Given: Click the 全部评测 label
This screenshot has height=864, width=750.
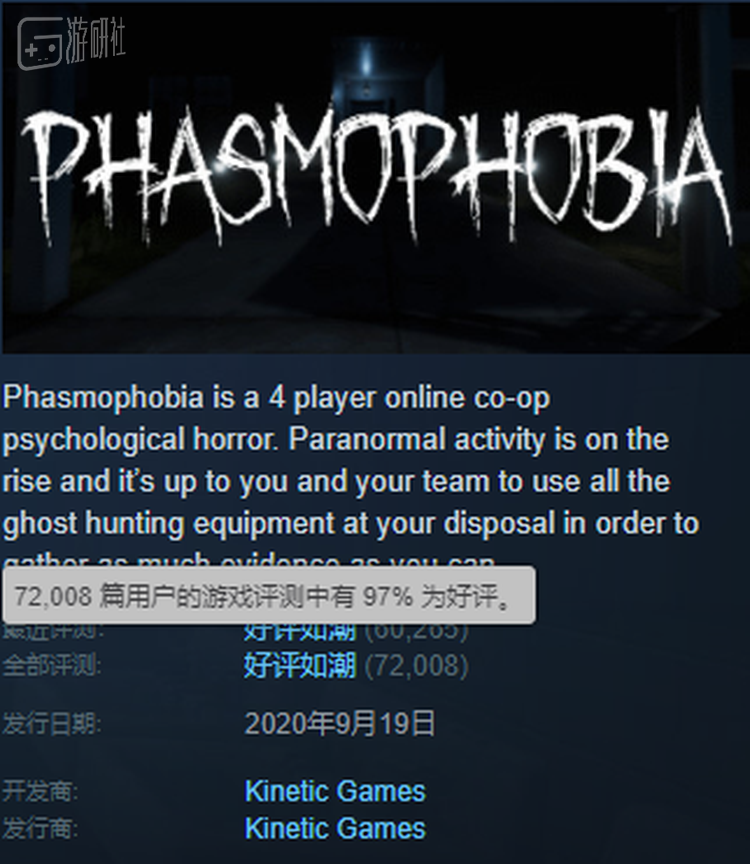Looking at the screenshot, I should (52, 665).
